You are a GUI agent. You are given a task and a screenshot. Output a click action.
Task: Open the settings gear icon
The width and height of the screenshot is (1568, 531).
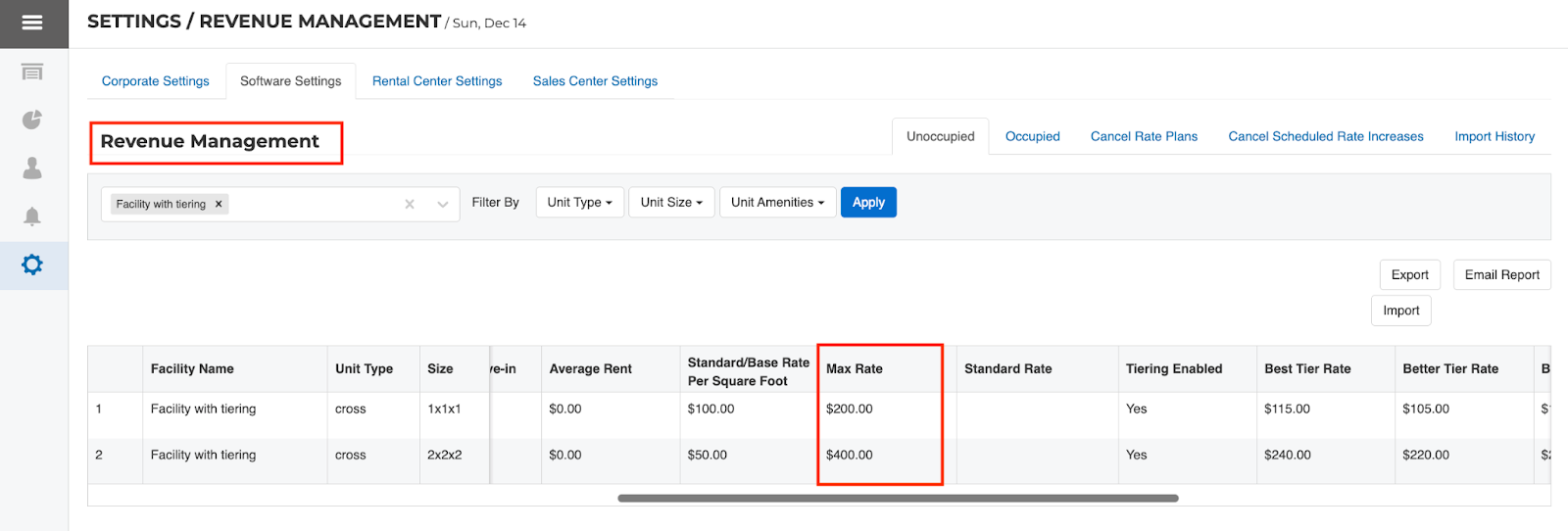[32, 265]
